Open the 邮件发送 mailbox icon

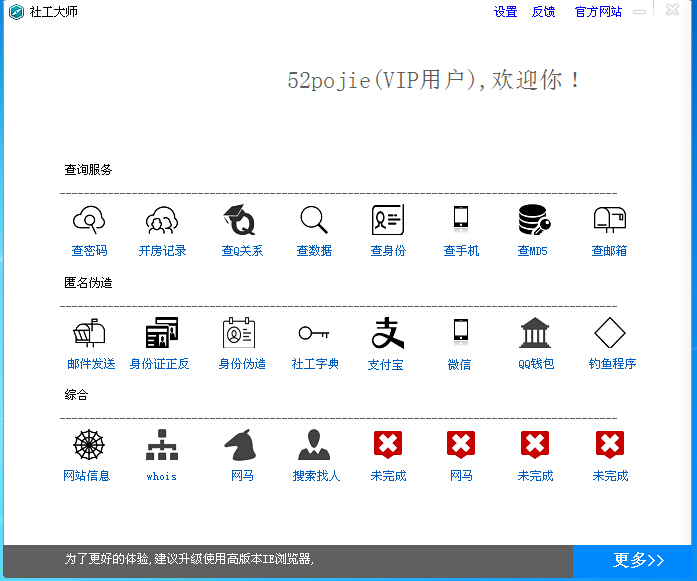coord(89,333)
